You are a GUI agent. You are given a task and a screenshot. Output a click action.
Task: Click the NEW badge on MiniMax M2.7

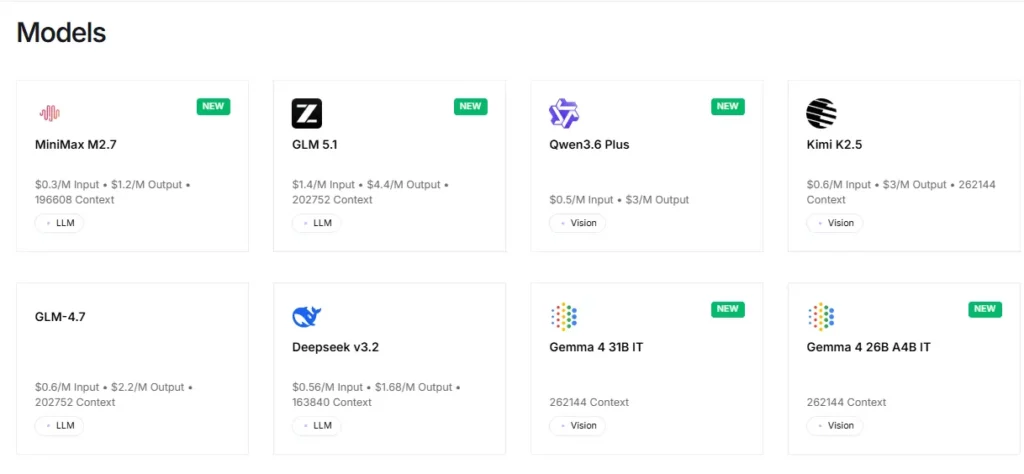[213, 106]
